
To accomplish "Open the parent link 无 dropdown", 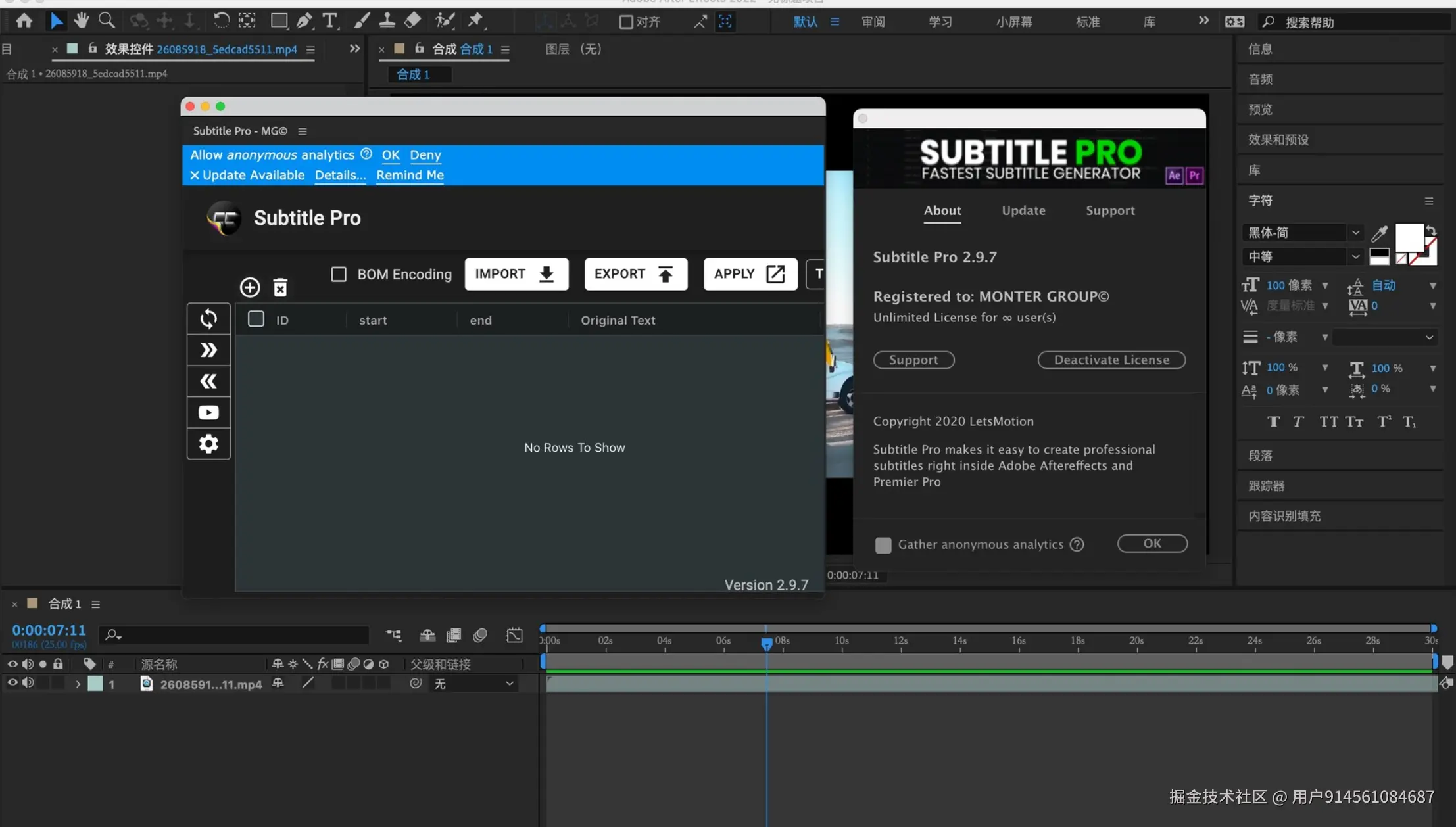I will click(x=473, y=684).
